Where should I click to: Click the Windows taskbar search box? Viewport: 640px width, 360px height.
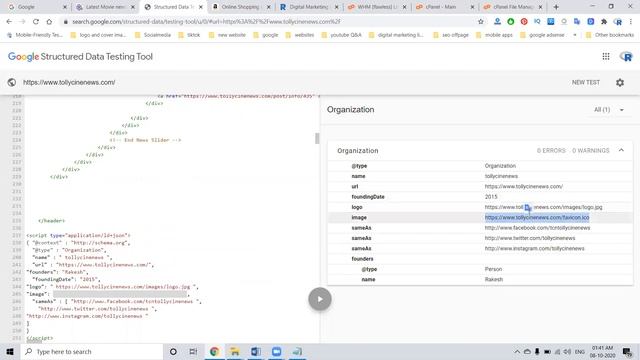pyautogui.click(x=92, y=351)
